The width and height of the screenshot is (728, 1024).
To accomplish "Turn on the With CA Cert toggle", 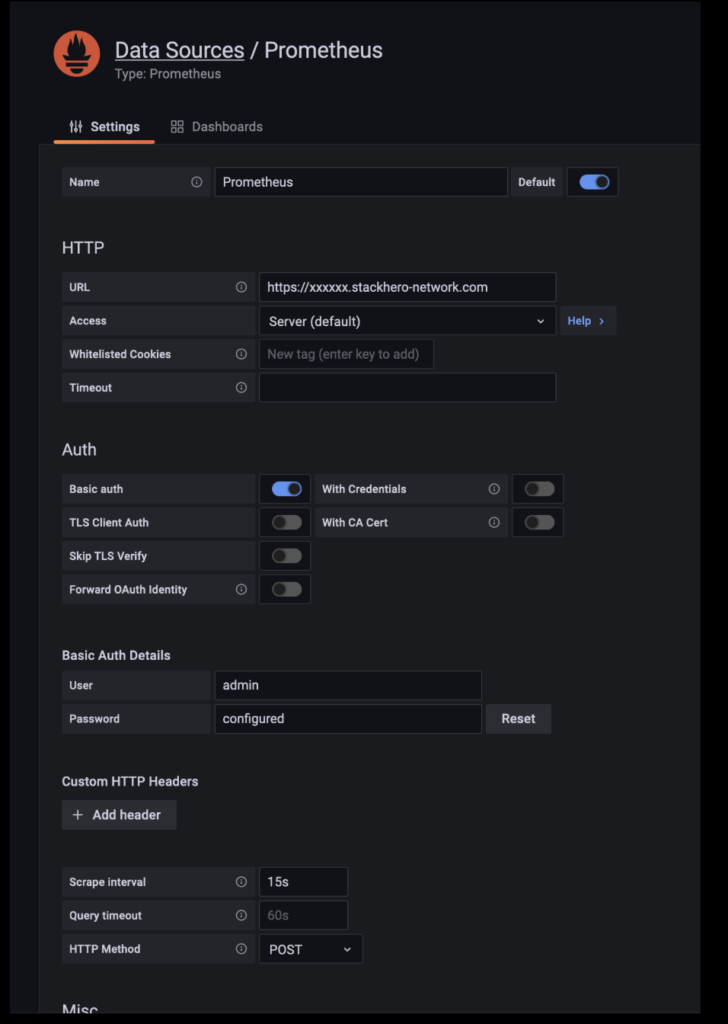I will click(x=539, y=522).
